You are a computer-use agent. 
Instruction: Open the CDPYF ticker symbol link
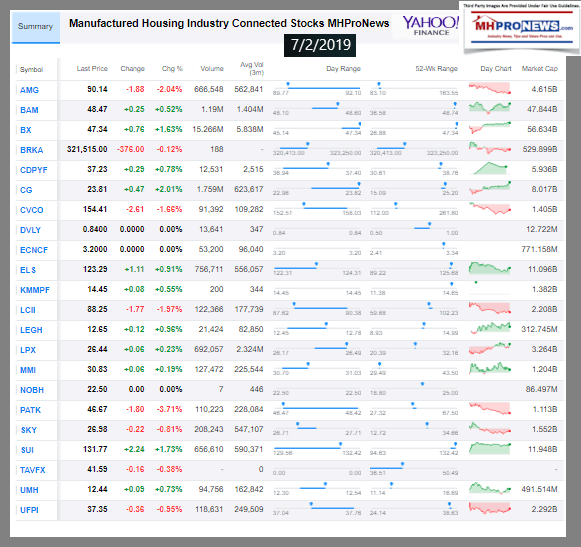(34, 170)
